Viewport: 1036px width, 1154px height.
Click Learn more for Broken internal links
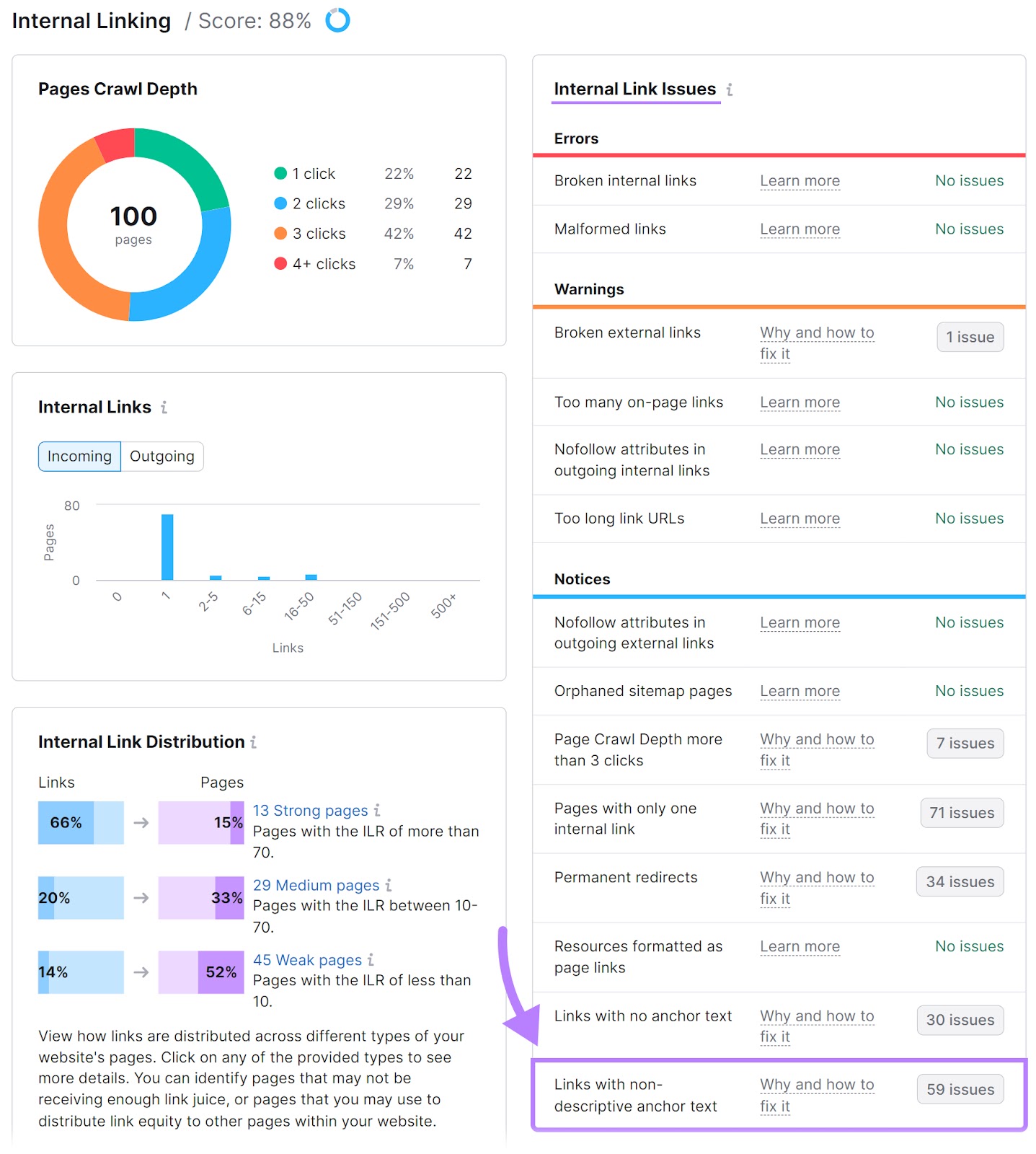click(800, 181)
